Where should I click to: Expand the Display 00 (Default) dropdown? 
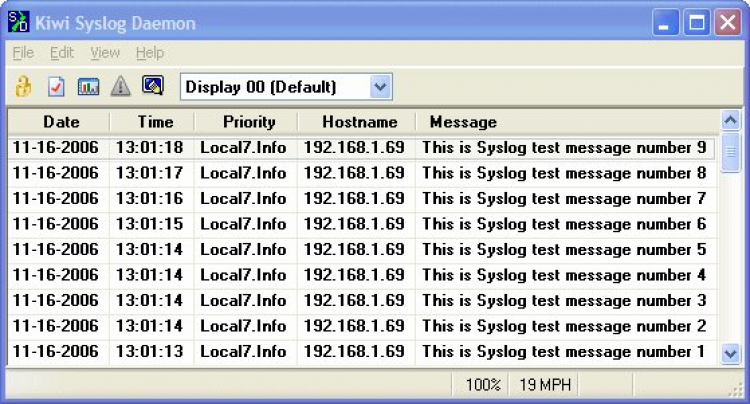379,87
